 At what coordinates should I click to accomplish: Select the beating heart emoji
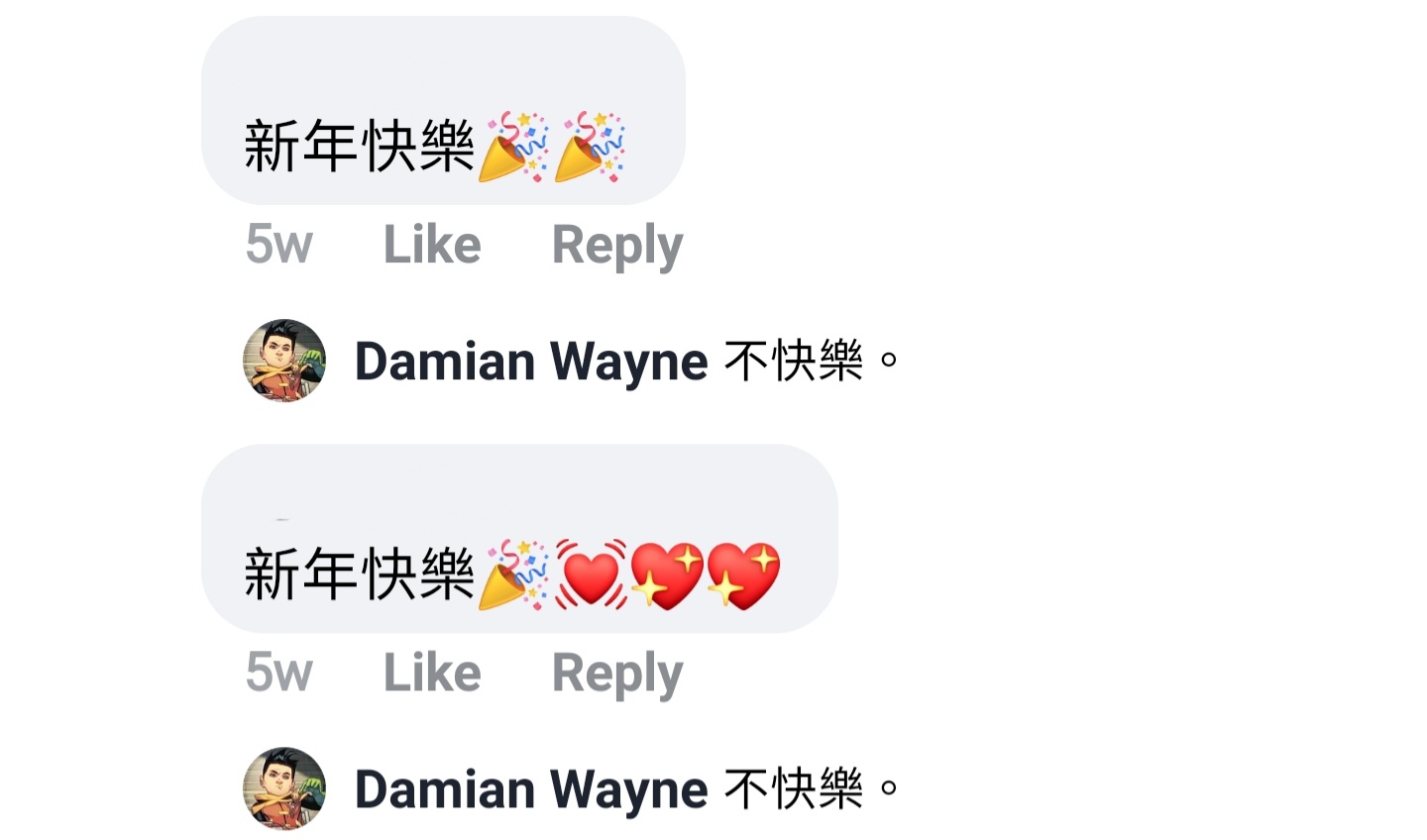(x=592, y=575)
